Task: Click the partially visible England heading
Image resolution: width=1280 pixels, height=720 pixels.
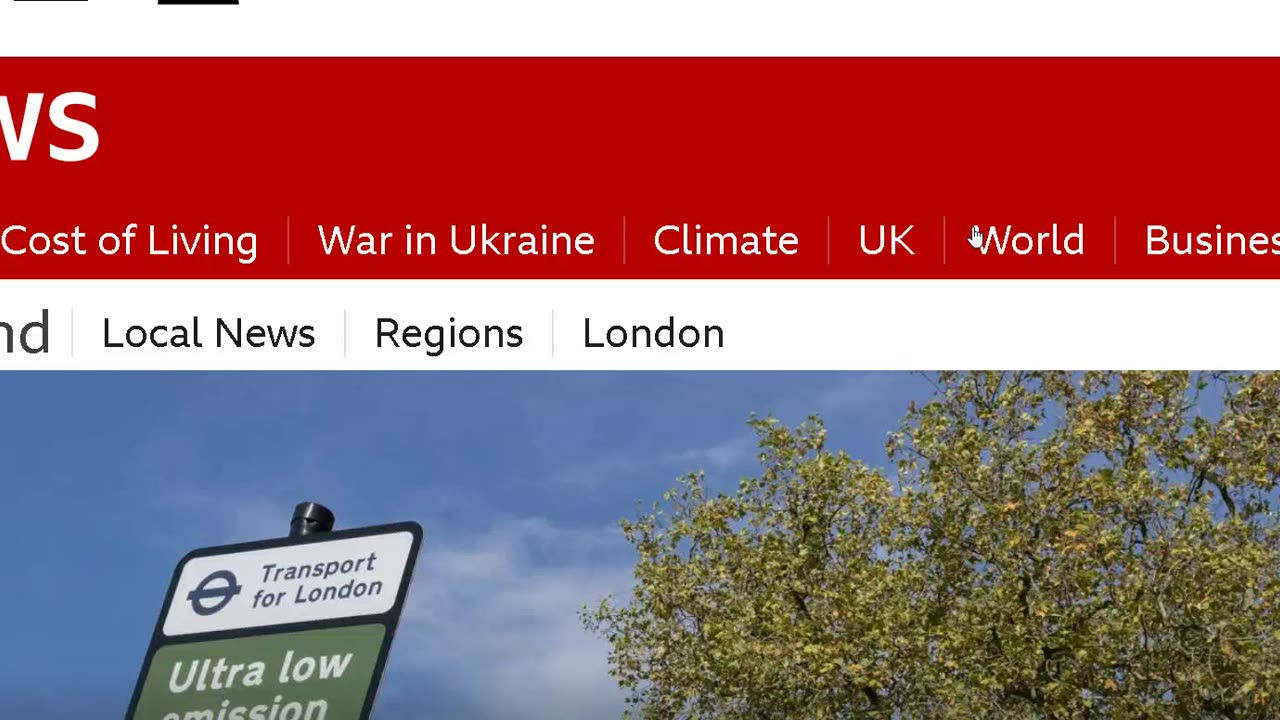Action: [x=25, y=333]
